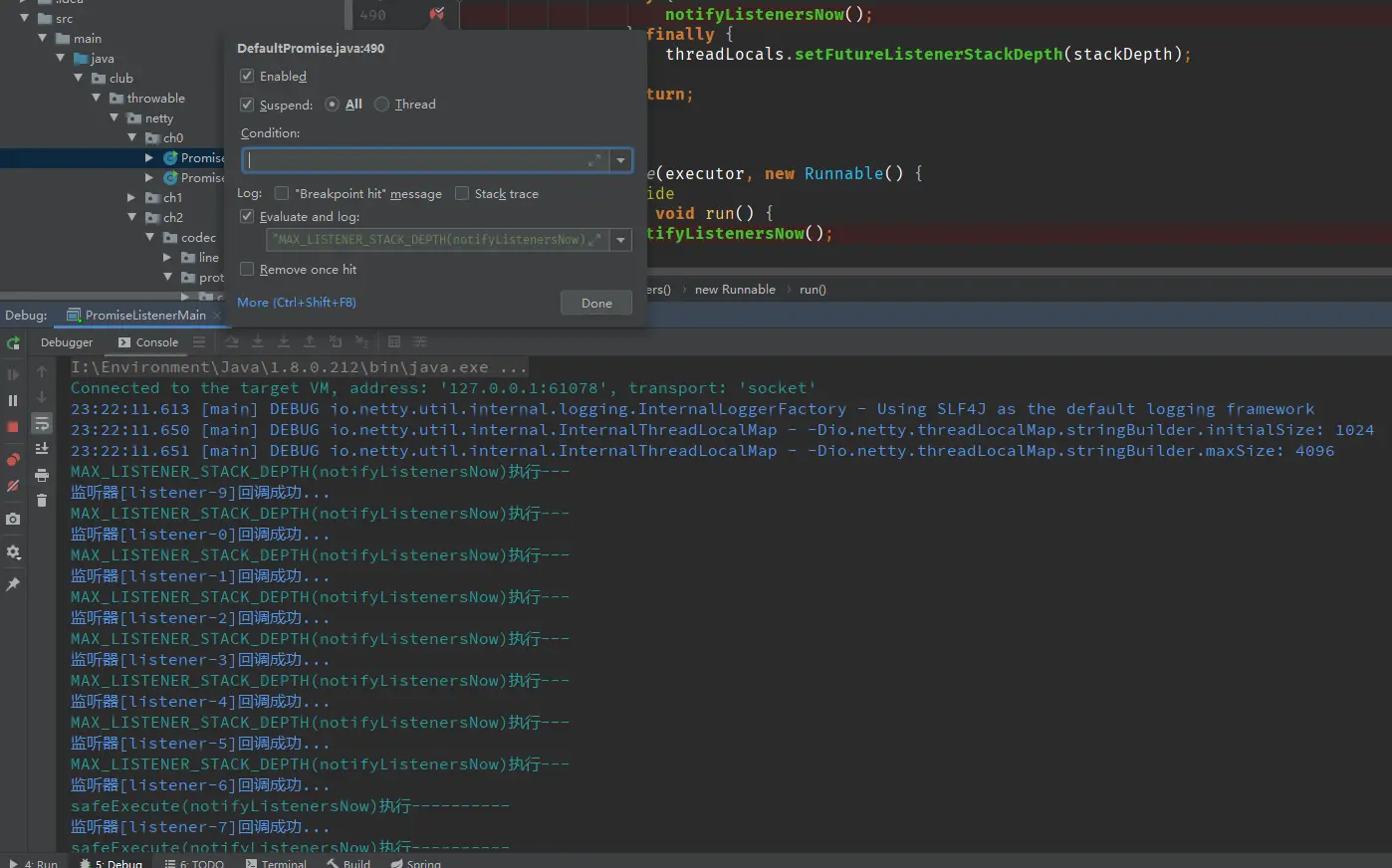Select the Thread suspend radio button

(x=381, y=105)
